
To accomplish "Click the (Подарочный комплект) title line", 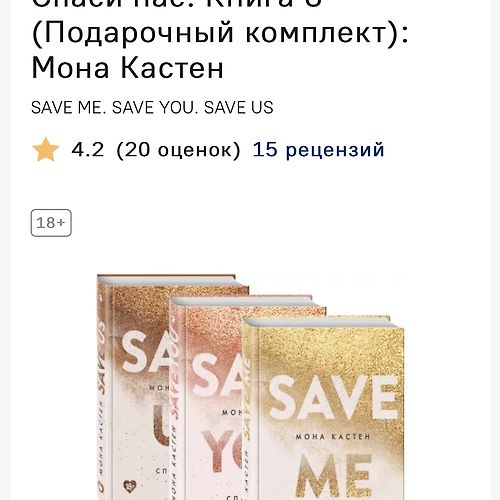I will 220,33.
